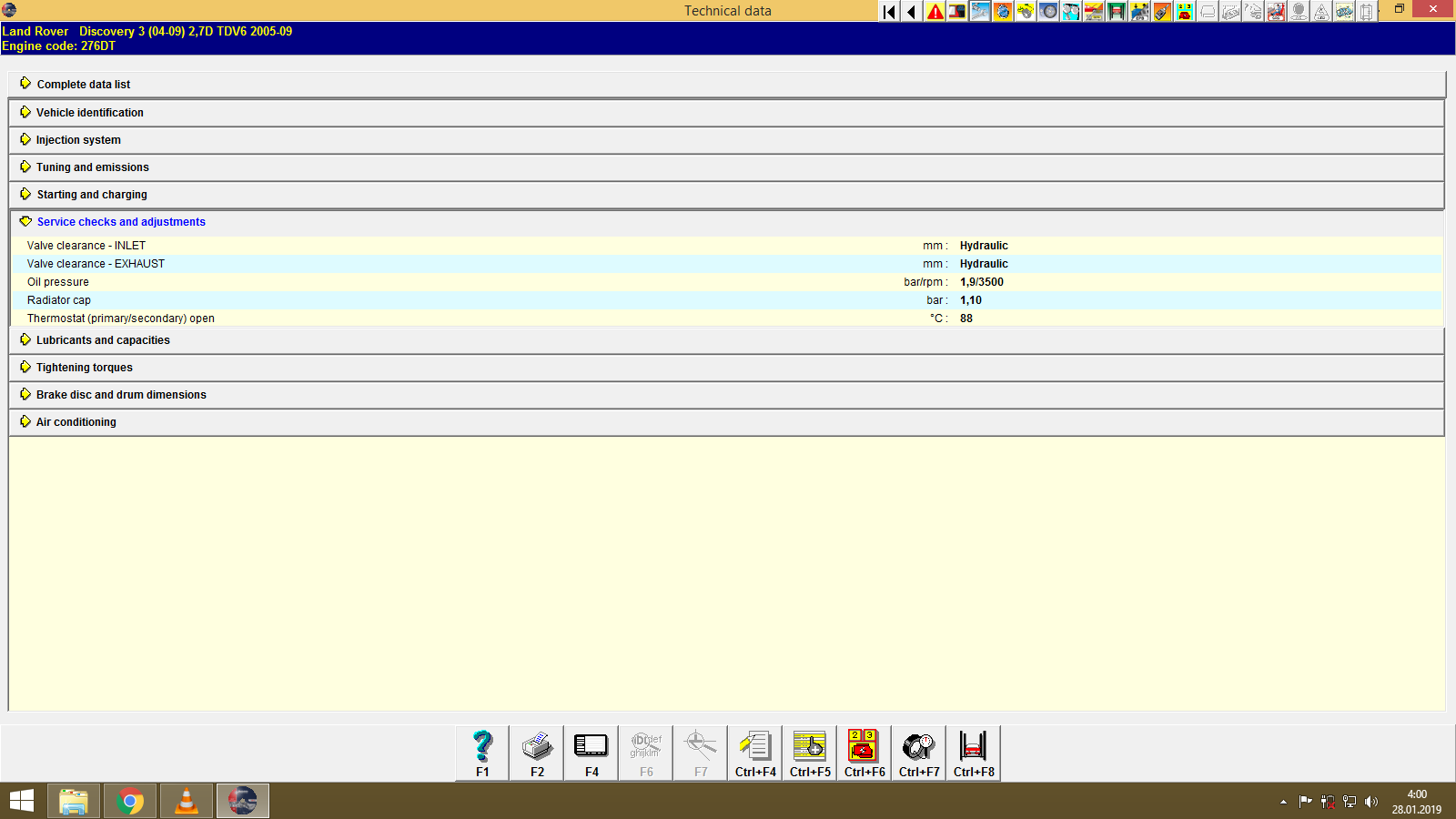This screenshot has width=1456, height=819.
Task: Click the F4 display screen icon
Action: tap(591, 746)
